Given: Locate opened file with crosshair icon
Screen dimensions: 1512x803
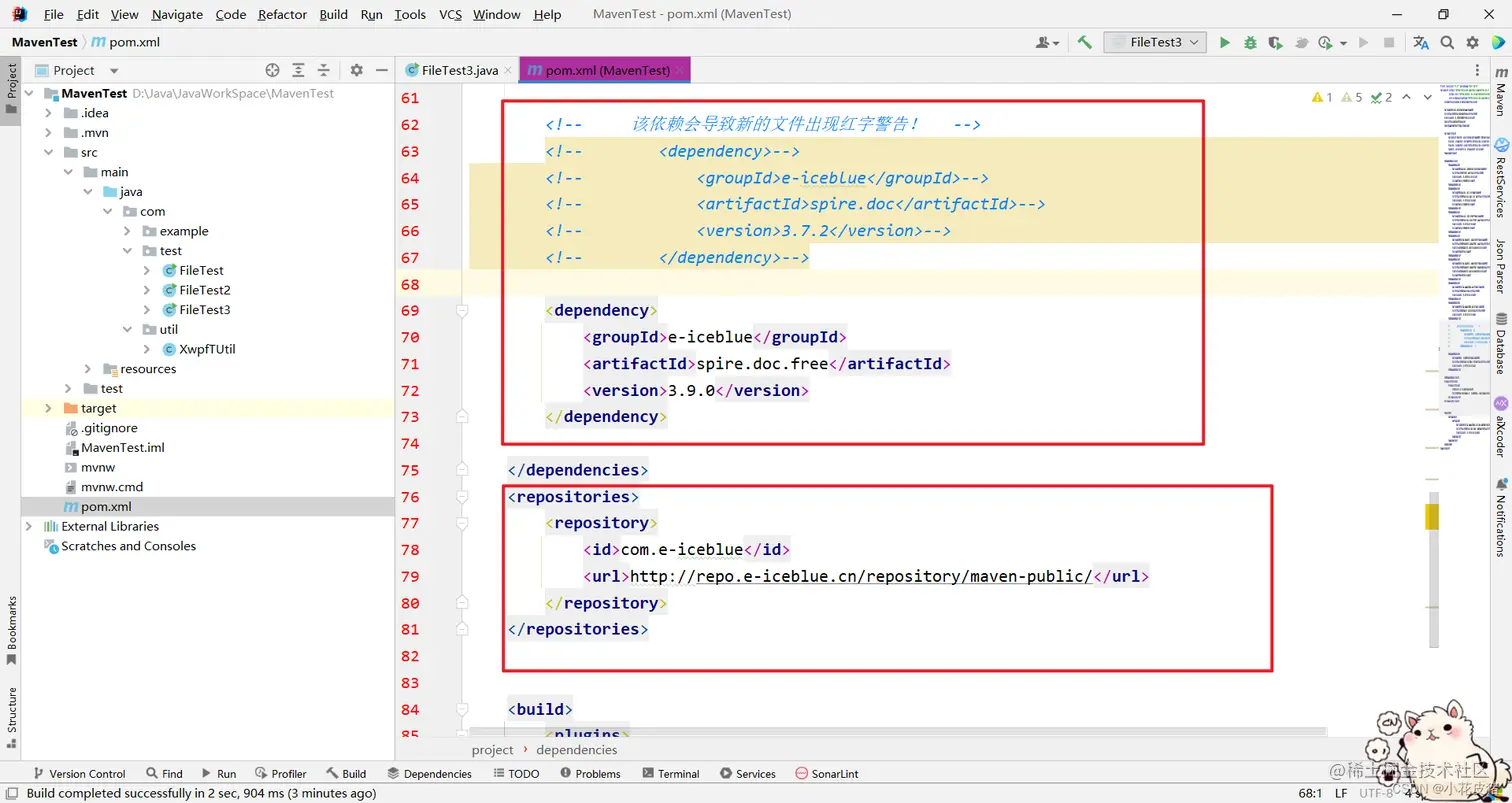Looking at the screenshot, I should [x=272, y=70].
